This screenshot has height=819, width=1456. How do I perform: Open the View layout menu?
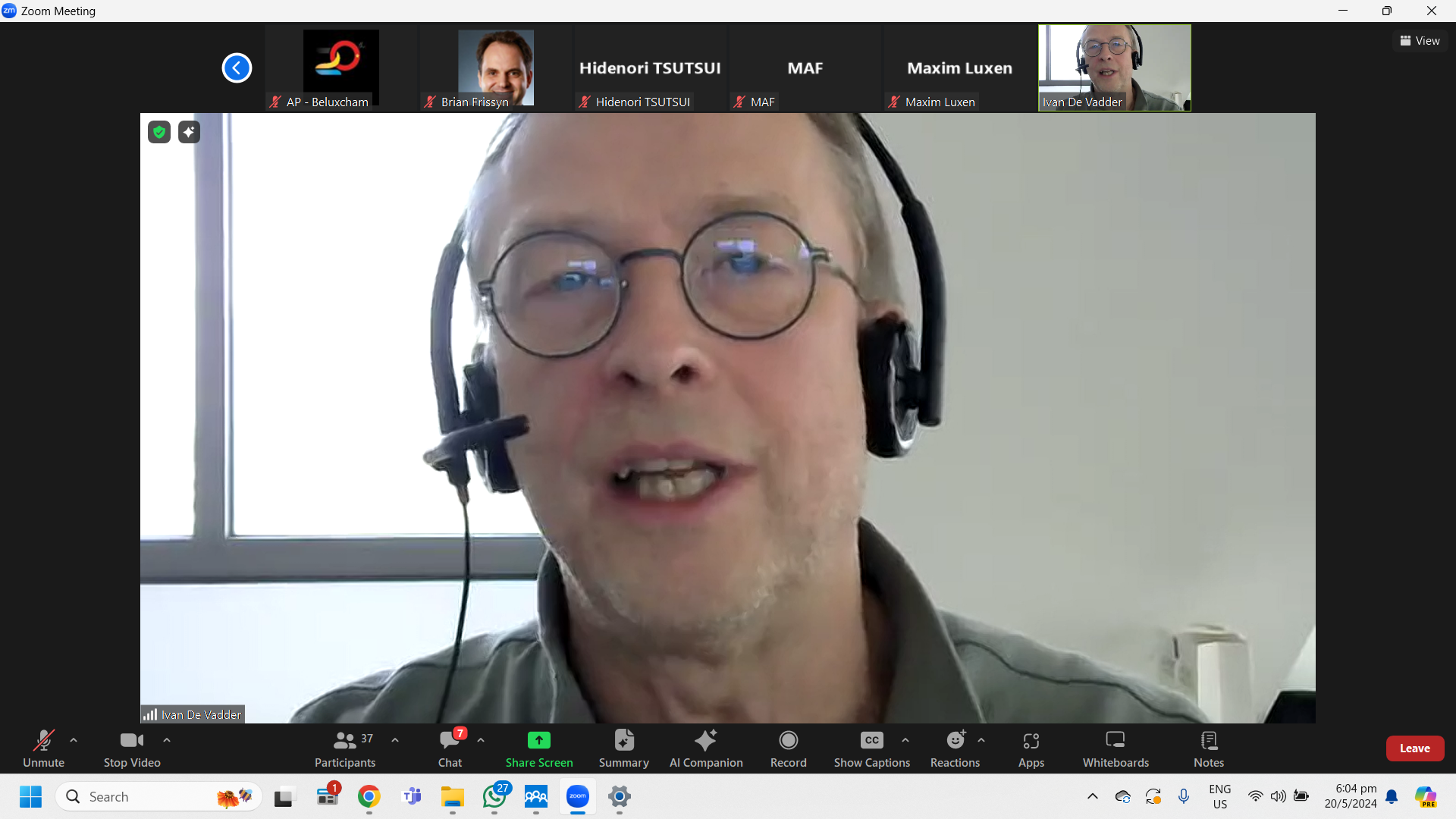(x=1420, y=41)
